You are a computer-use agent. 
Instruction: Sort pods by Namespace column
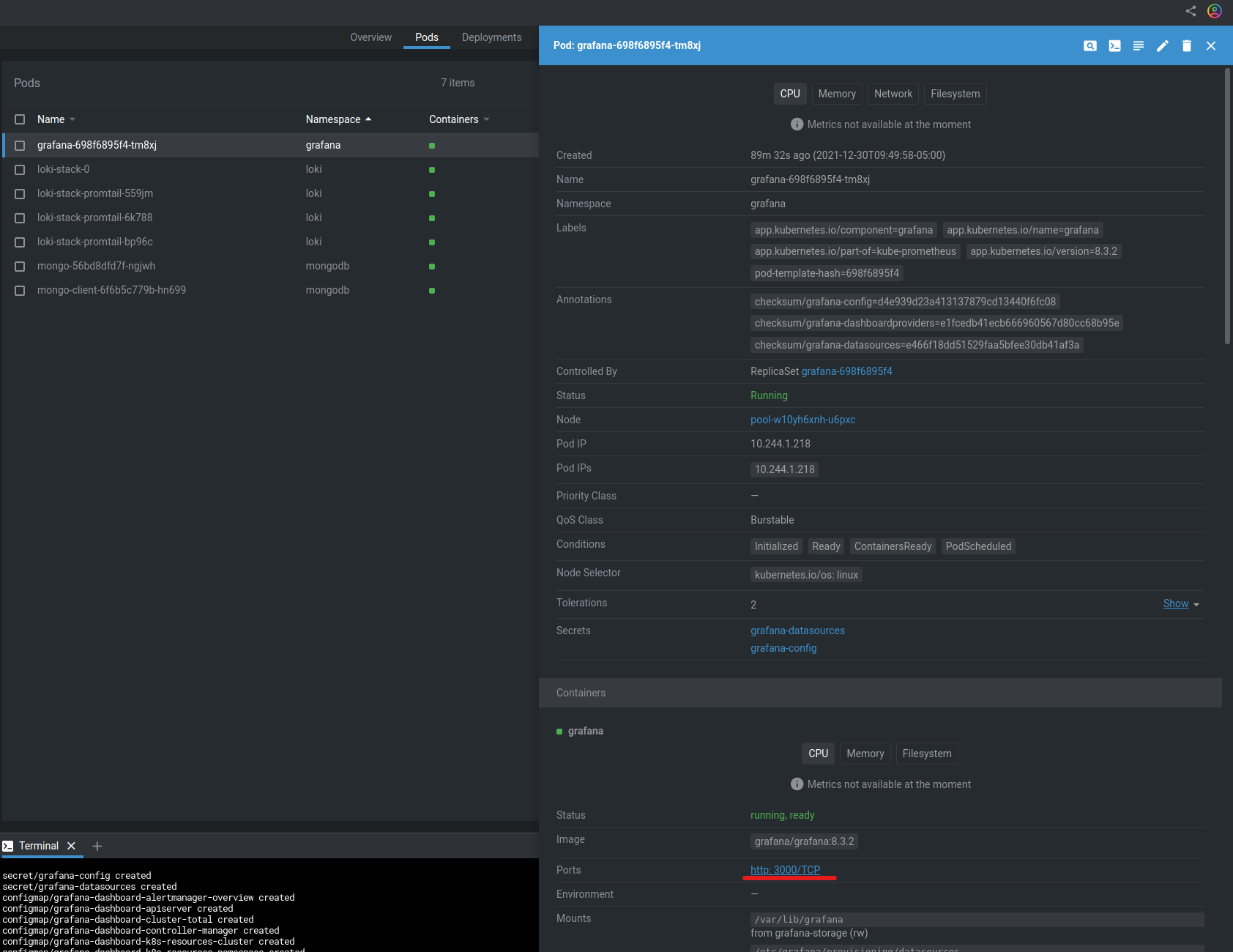click(338, 119)
